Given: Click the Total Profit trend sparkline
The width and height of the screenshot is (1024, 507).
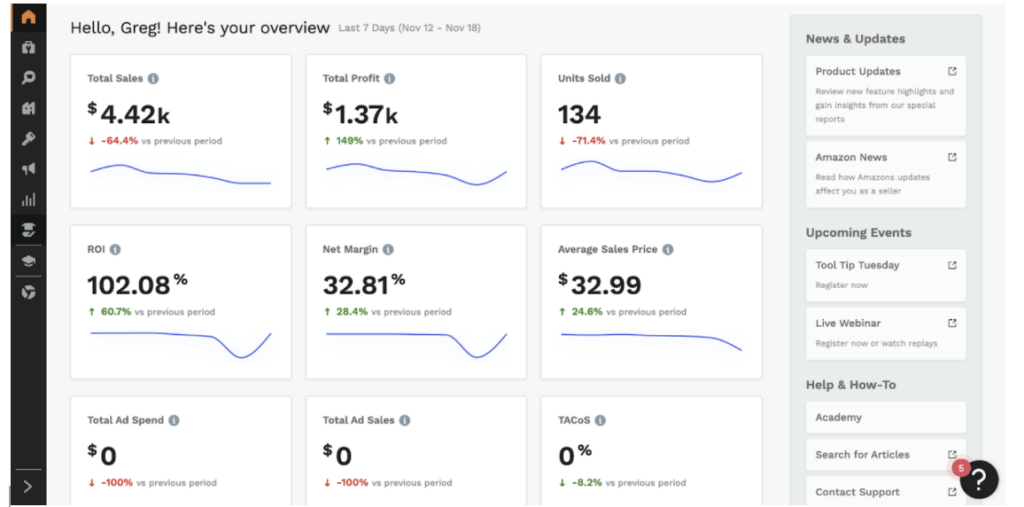Looking at the screenshot, I should pos(416,174).
